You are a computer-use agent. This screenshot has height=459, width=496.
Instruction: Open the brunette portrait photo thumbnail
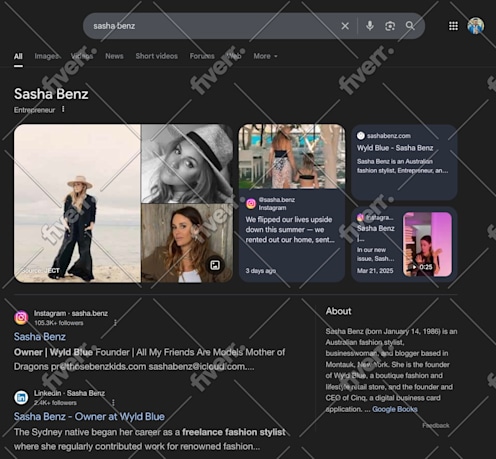[x=187, y=243]
